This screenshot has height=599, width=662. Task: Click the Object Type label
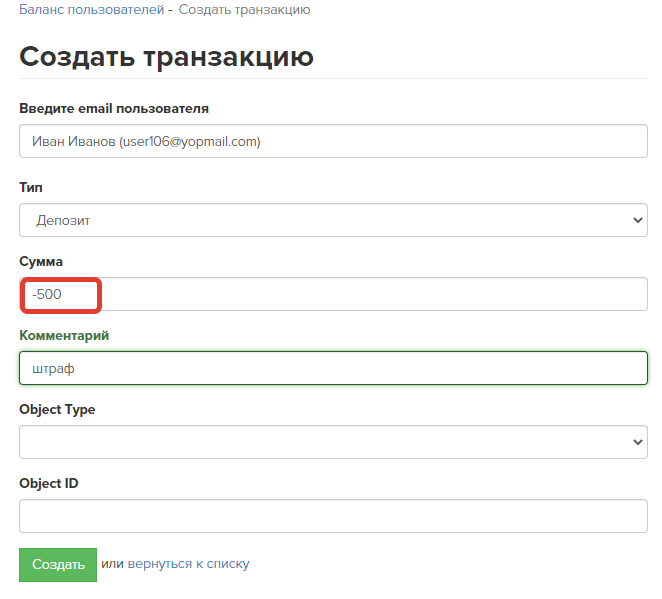click(57, 409)
